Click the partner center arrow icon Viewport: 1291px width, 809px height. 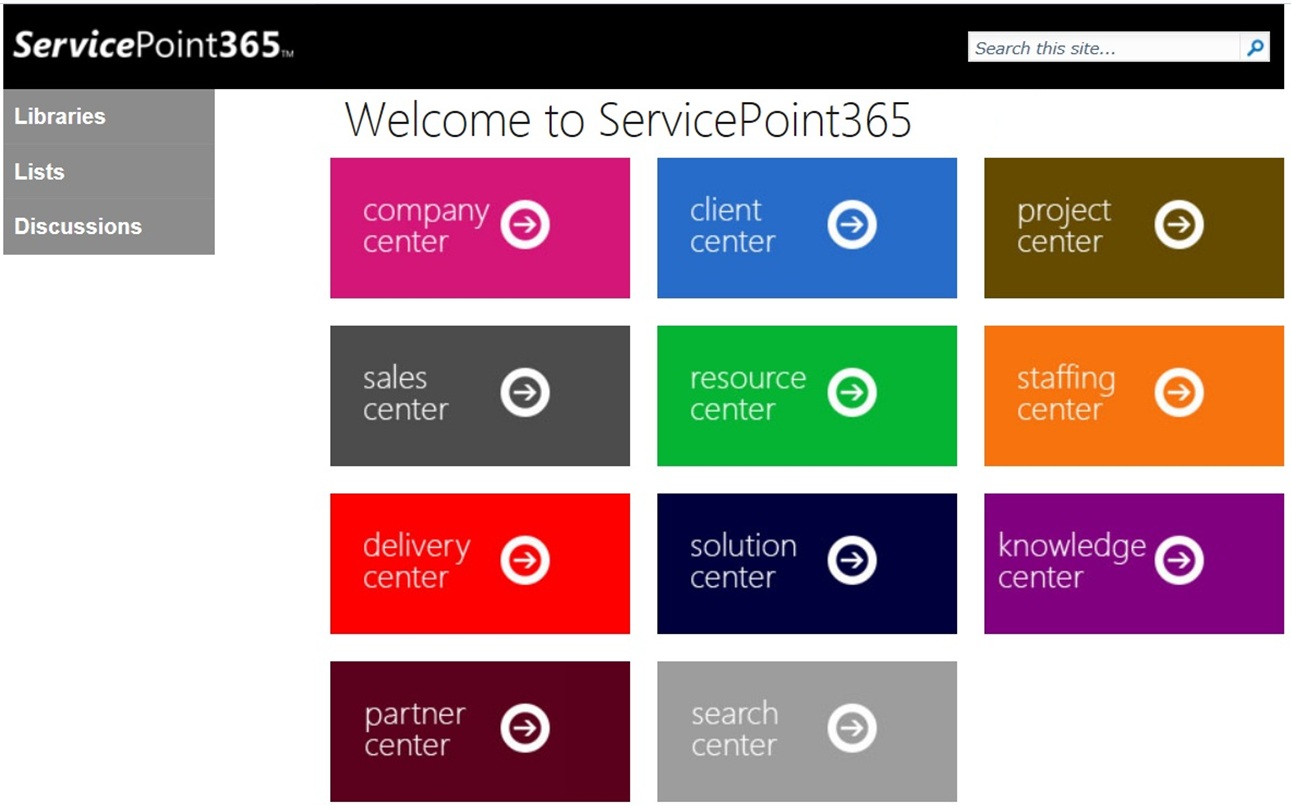tap(525, 729)
